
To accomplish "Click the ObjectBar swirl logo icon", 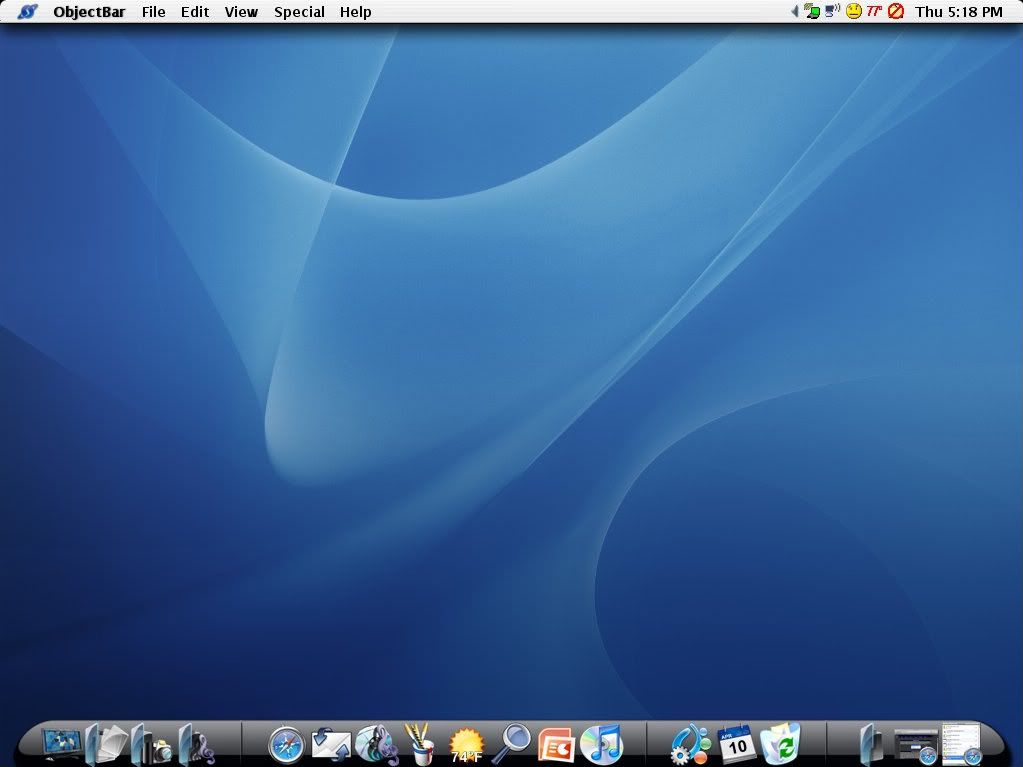I will click(27, 12).
